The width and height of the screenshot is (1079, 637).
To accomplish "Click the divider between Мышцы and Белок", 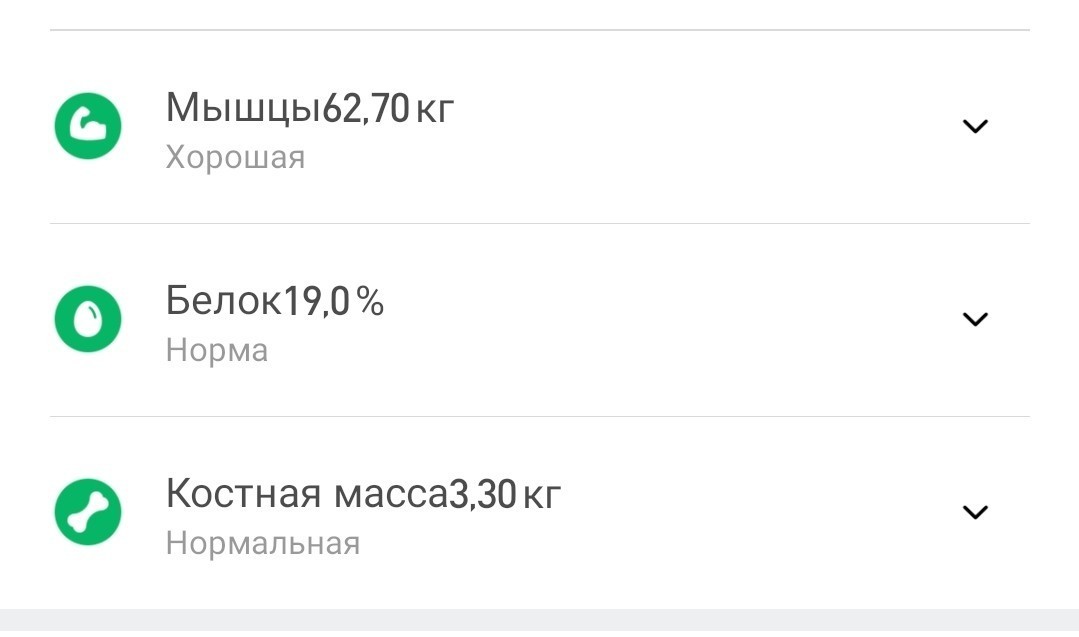I will click(540, 223).
